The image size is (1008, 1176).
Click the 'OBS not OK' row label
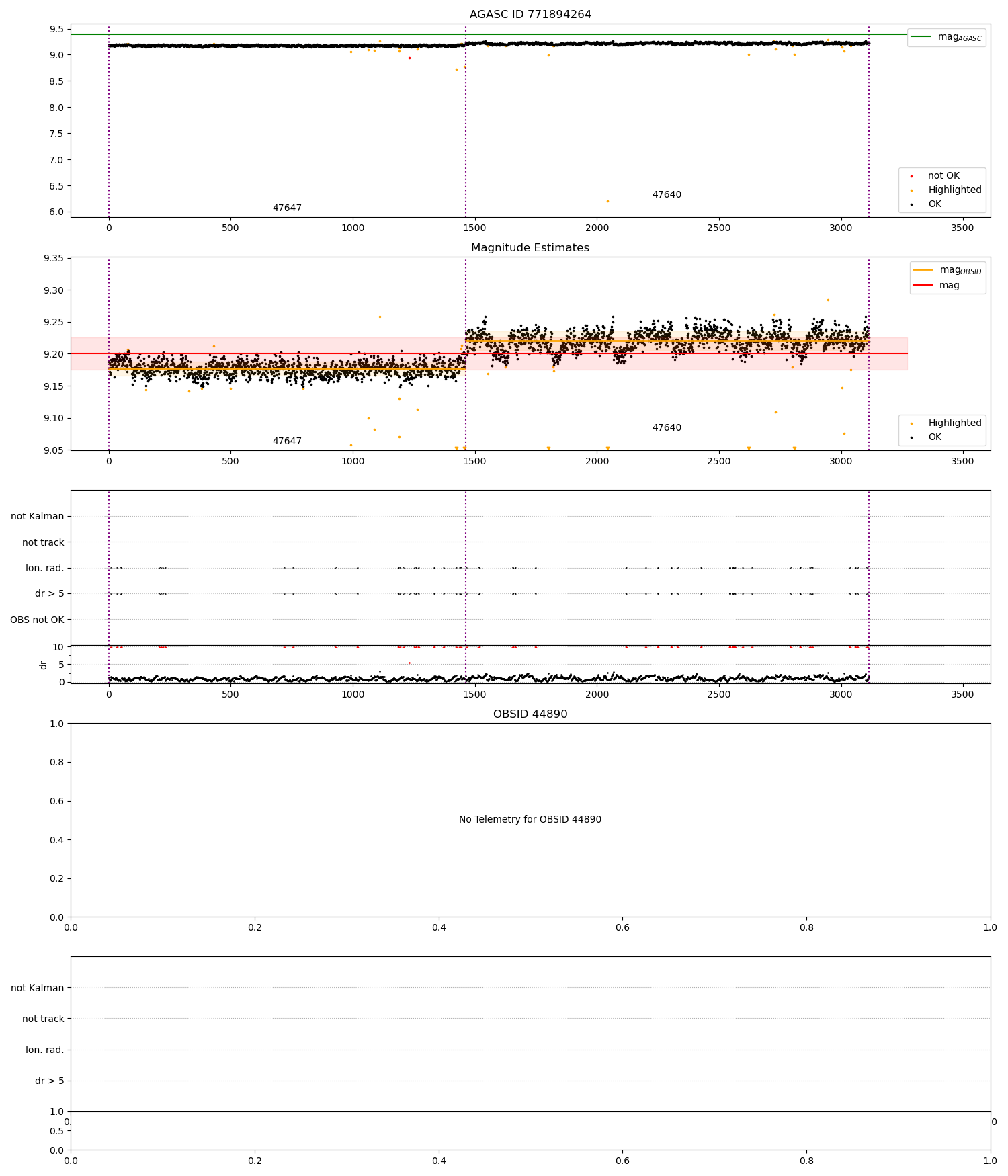point(37,620)
